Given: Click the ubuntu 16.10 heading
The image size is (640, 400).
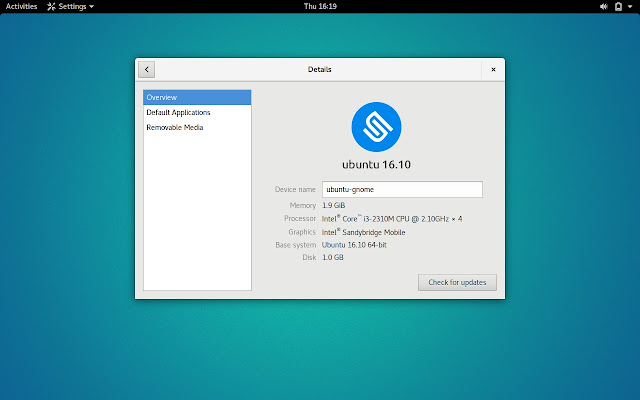Looking at the screenshot, I should [376, 164].
